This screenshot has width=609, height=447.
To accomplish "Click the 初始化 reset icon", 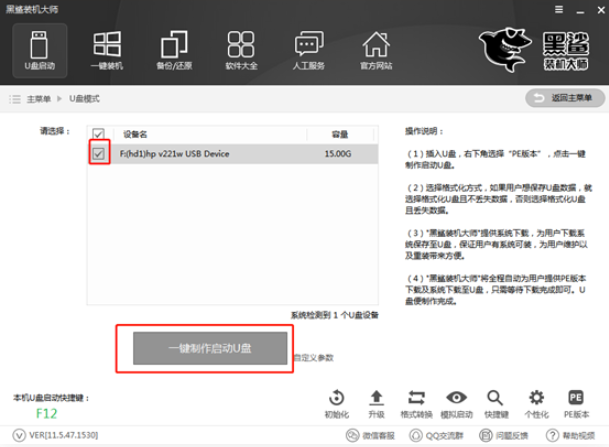I will click(337, 404).
